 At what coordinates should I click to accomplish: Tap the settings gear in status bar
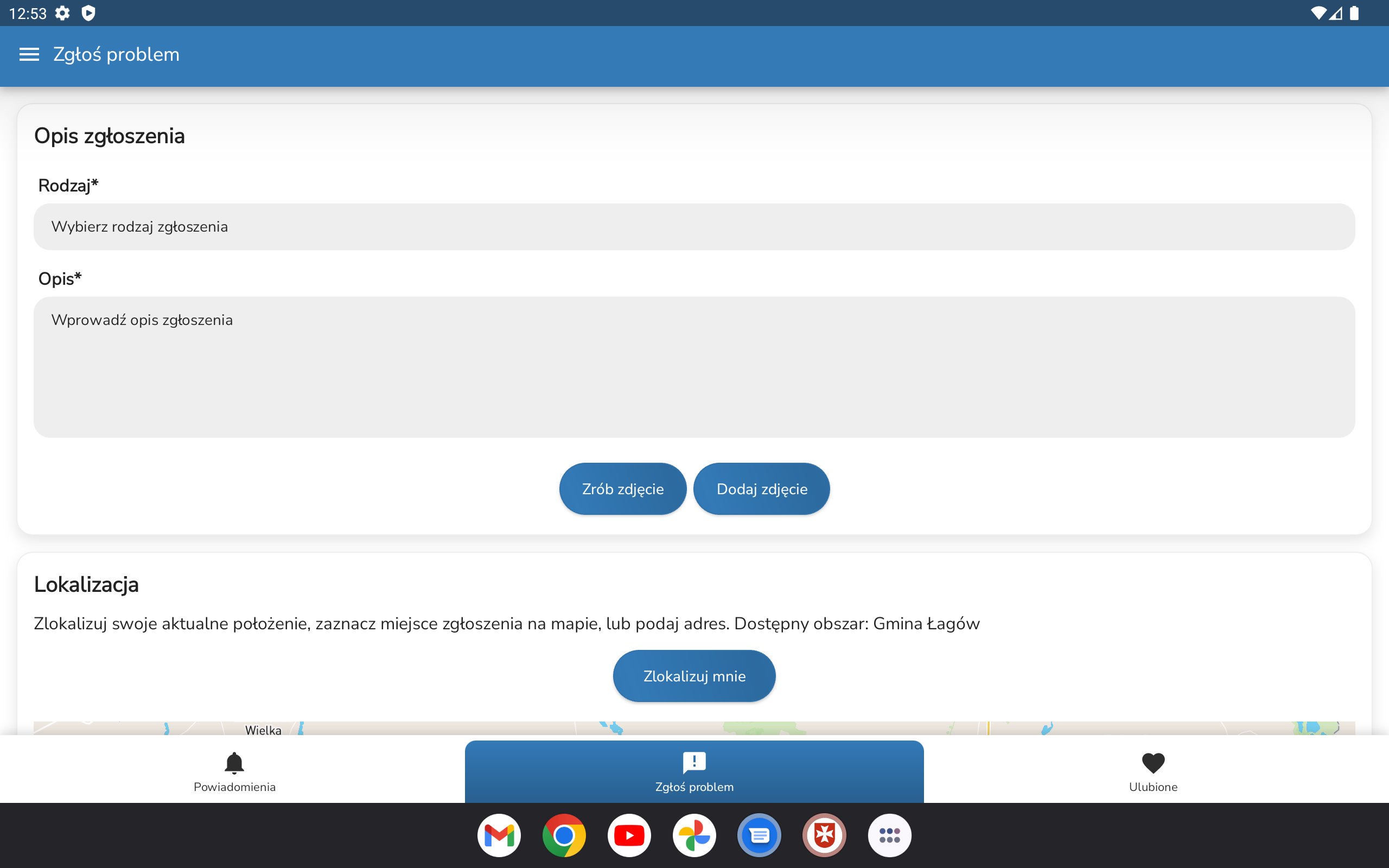click(x=62, y=13)
